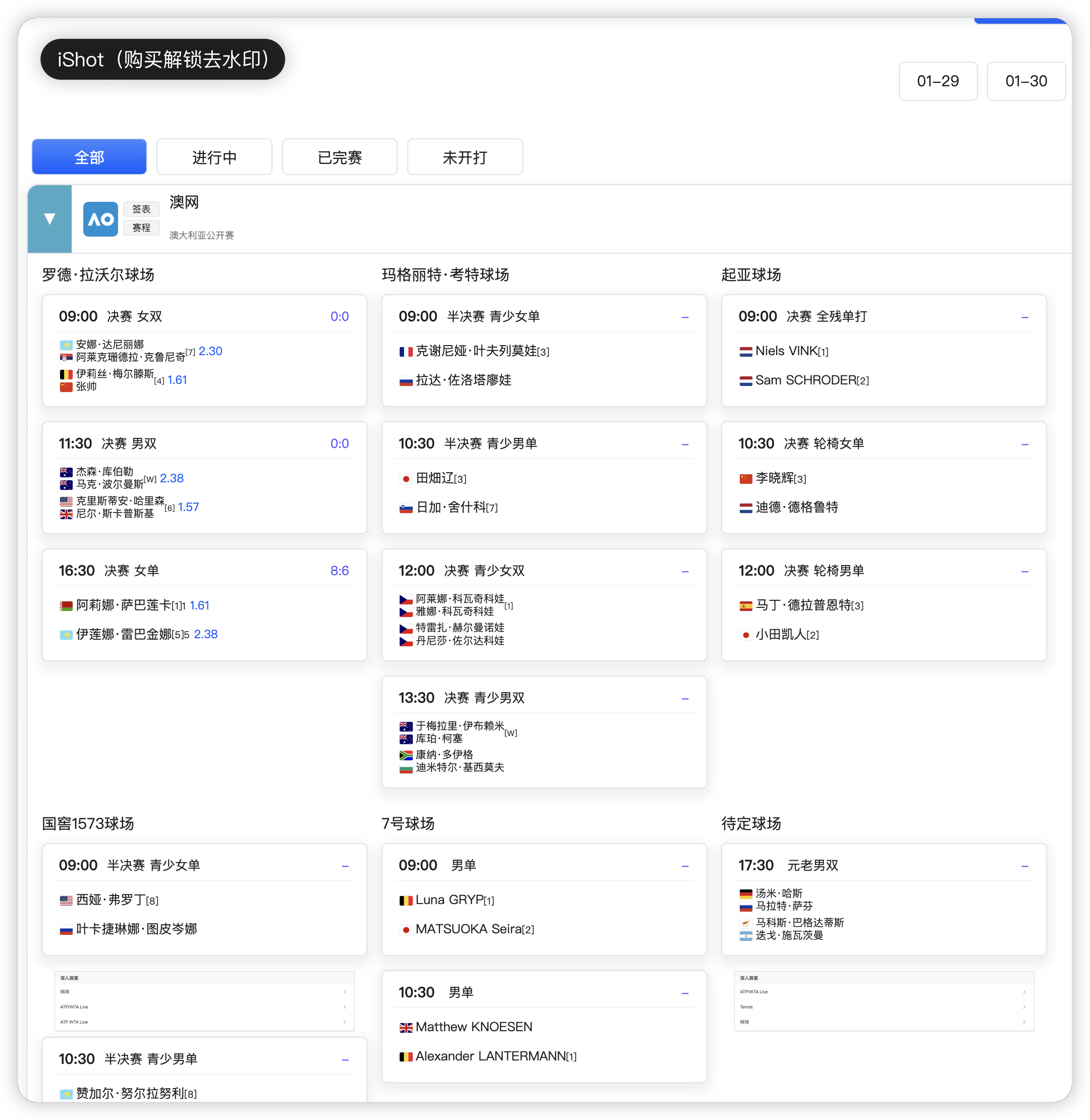
Task: Expand the Tennis row chevron in right panel
Action: pos(1023,1006)
